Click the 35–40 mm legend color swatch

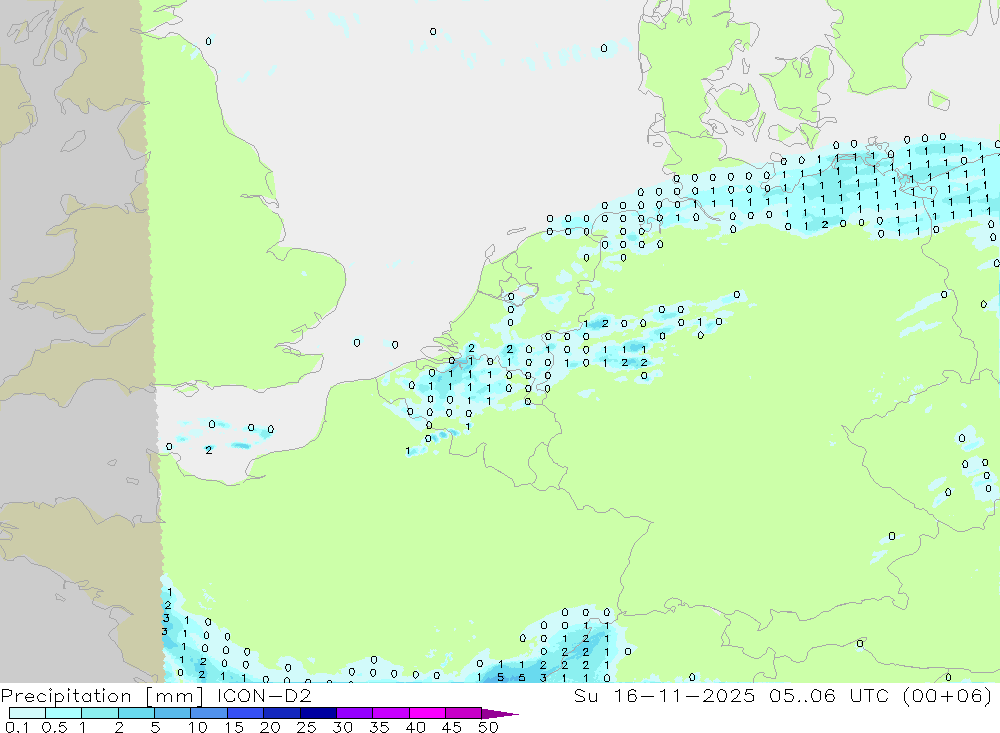(x=391, y=713)
